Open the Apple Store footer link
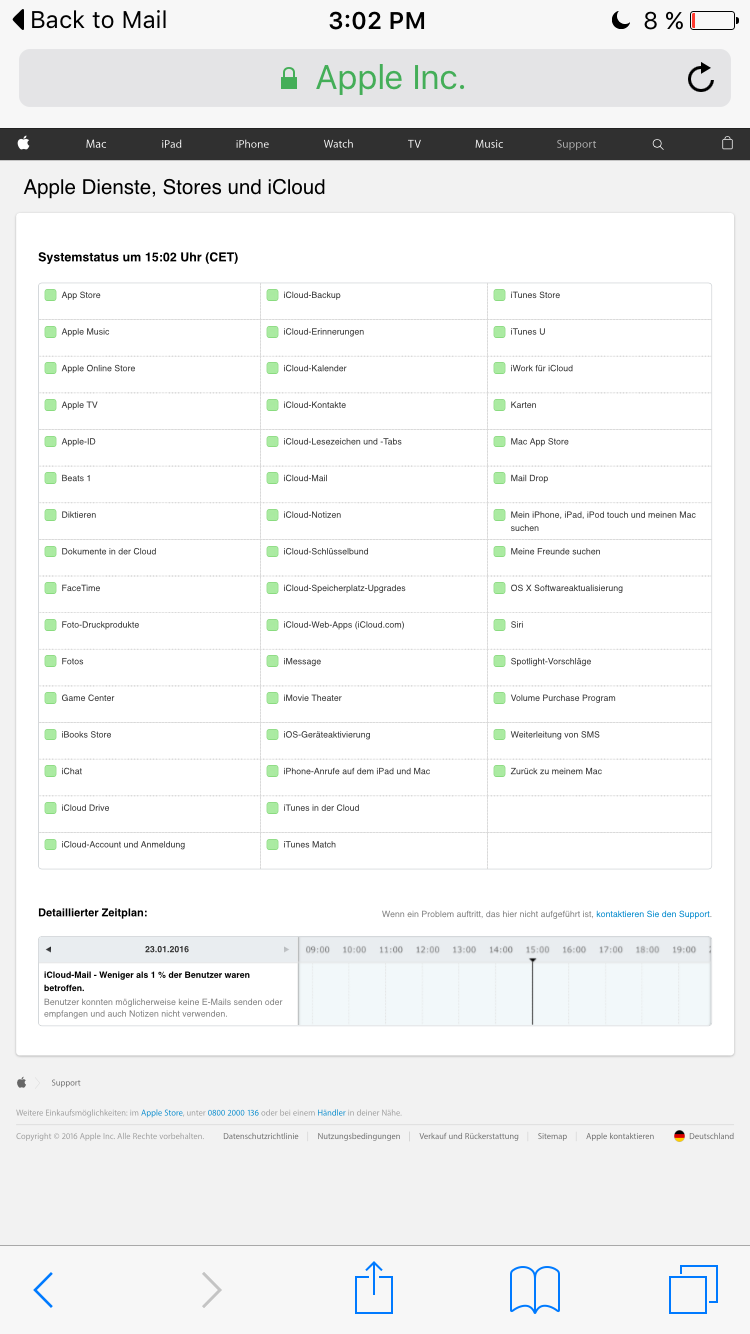Screen dimensions: 750x1334 (x=161, y=1112)
